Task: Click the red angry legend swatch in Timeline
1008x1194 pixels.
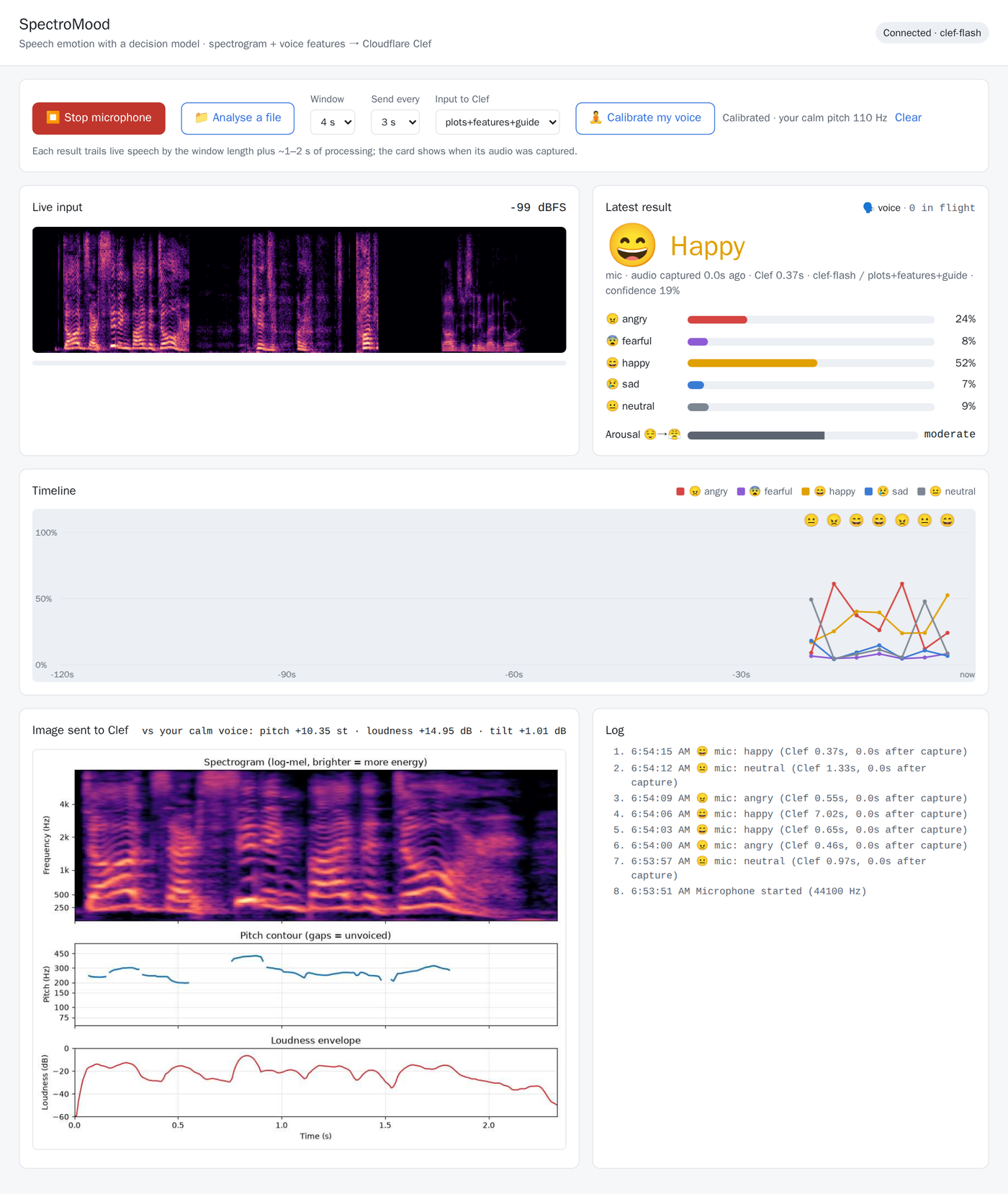Action: 680,492
